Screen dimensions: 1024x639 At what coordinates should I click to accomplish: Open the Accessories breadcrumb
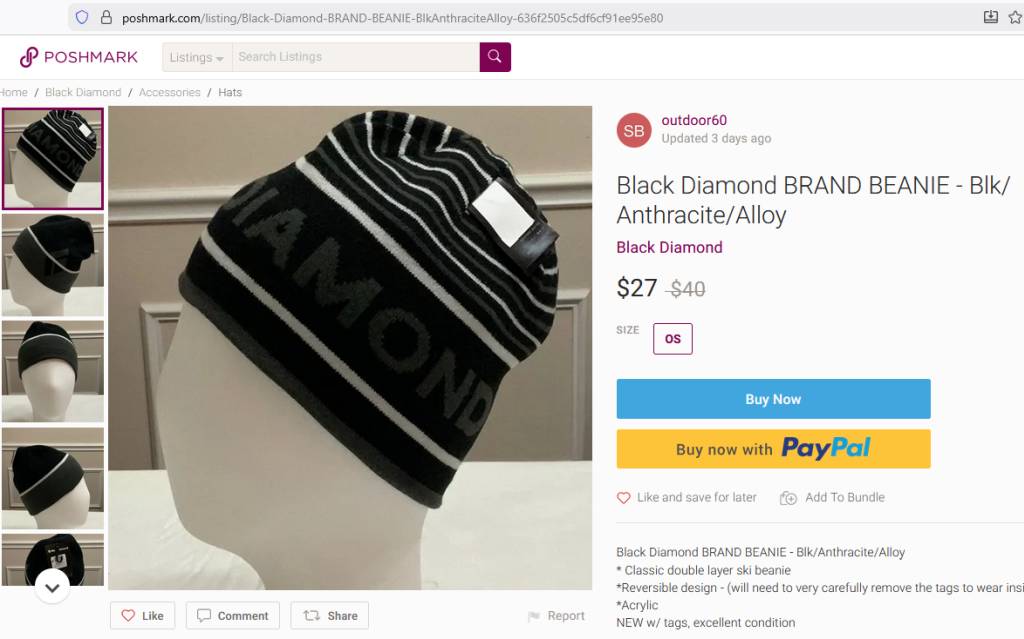(169, 92)
